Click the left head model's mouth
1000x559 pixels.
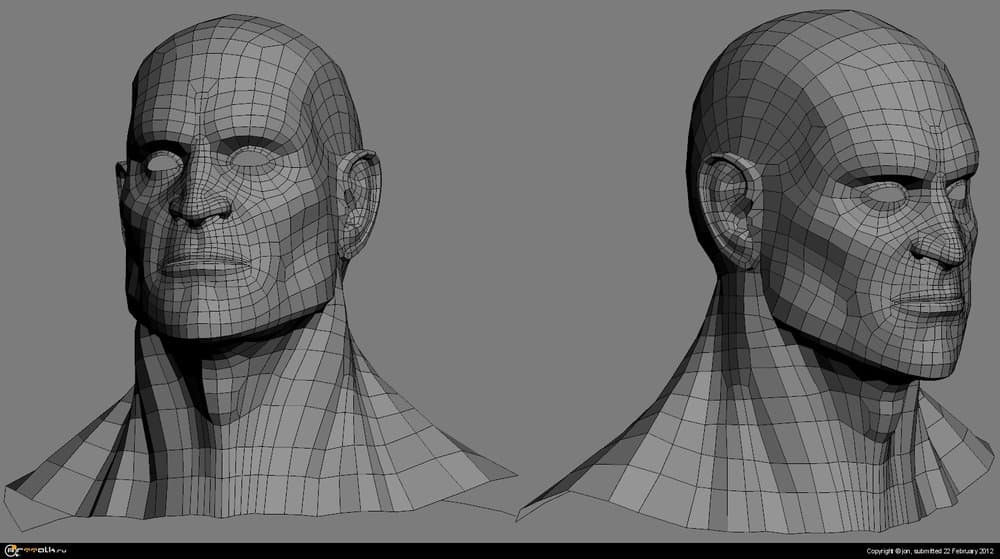[206, 264]
